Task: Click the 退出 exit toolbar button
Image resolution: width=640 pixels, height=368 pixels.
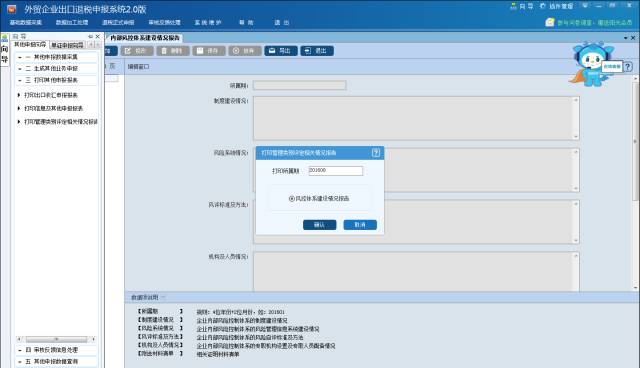Action: coord(317,51)
